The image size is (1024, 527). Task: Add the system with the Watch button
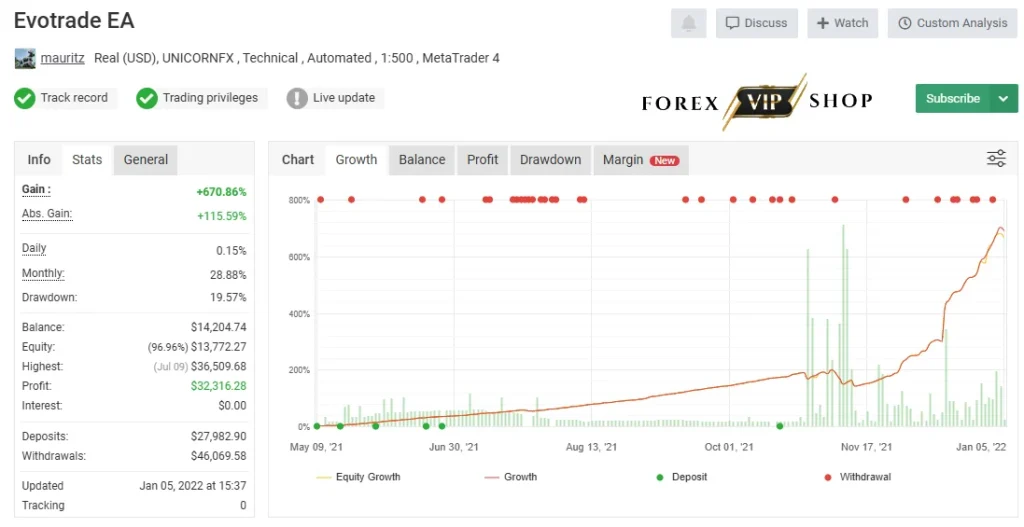tap(842, 24)
